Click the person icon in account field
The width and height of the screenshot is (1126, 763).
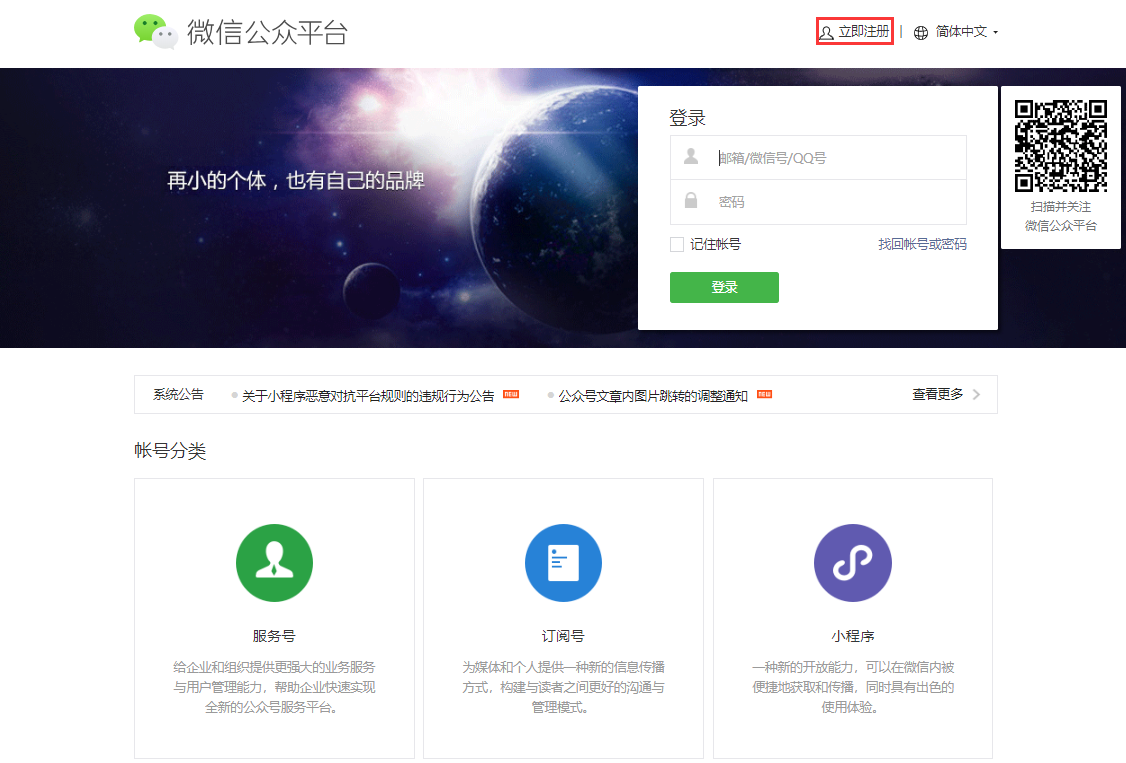click(x=691, y=156)
